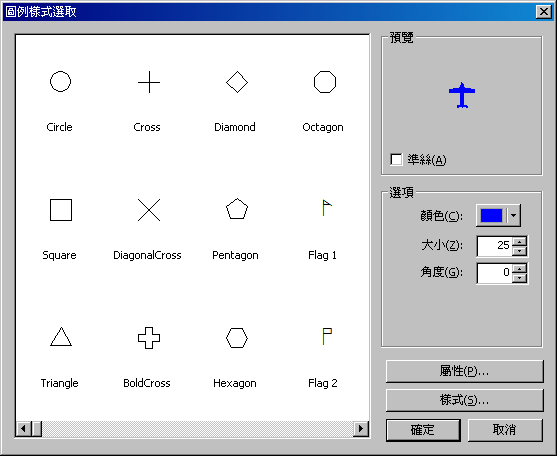The width and height of the screenshot is (557, 456).
Task: Select the DiagonalCross symbol
Action: point(149,210)
